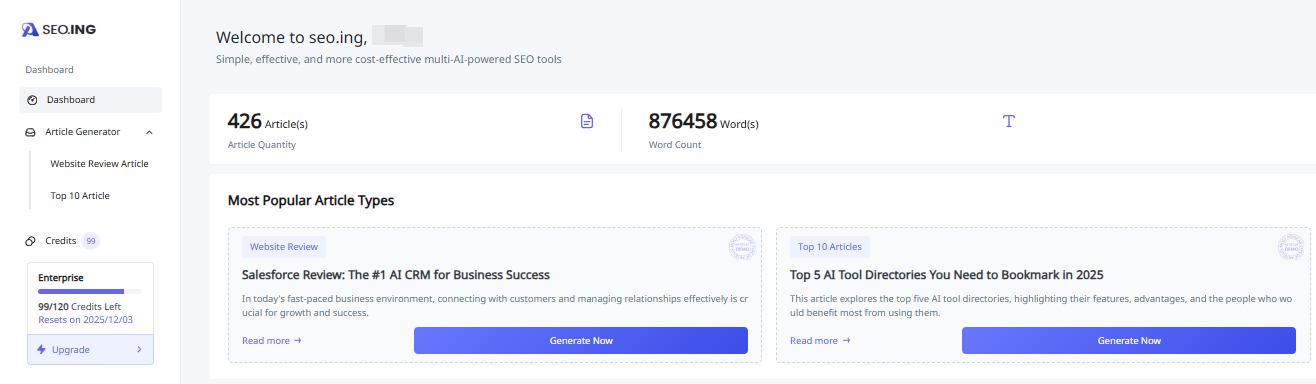This screenshot has height=384, width=1316.
Task: Click the Enterprise credits progress bar
Action: click(90, 291)
